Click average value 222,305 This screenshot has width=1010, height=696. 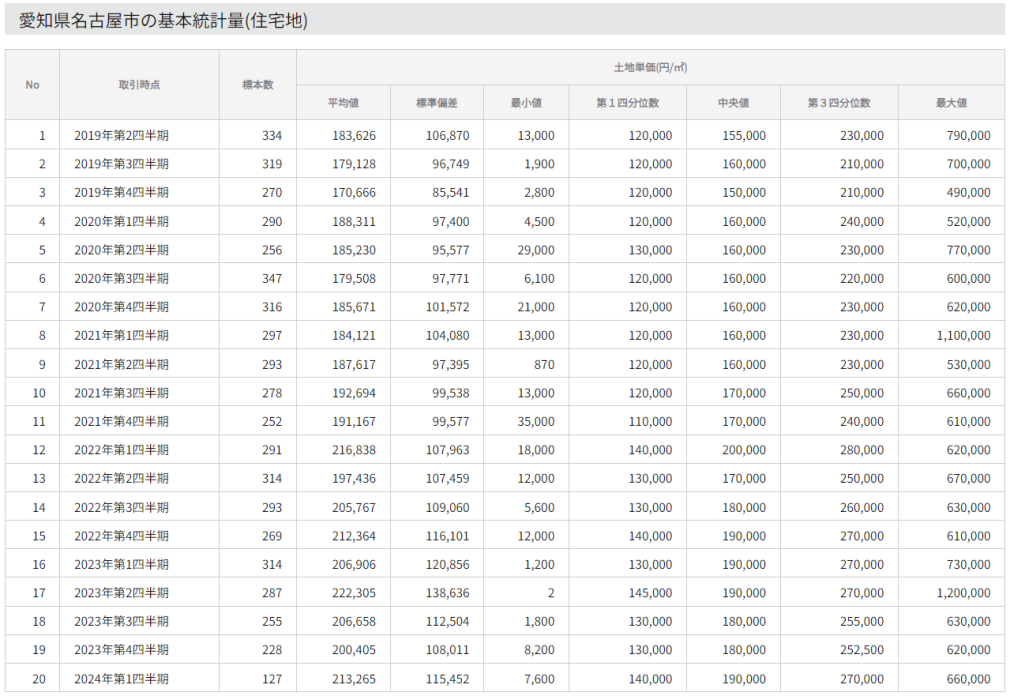(x=354, y=593)
